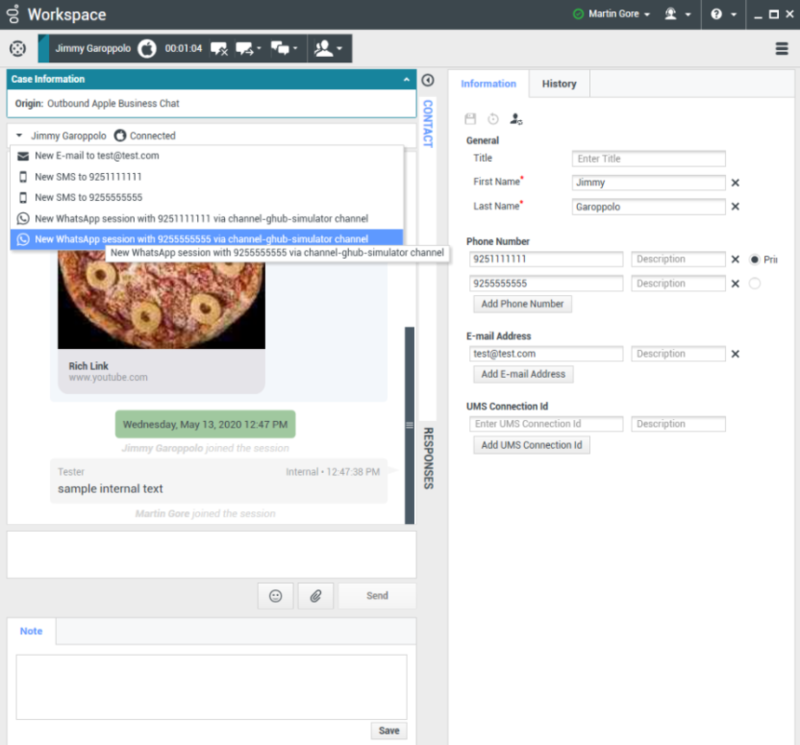Select primary radio for 9251111111
800x745 pixels.
[754, 259]
